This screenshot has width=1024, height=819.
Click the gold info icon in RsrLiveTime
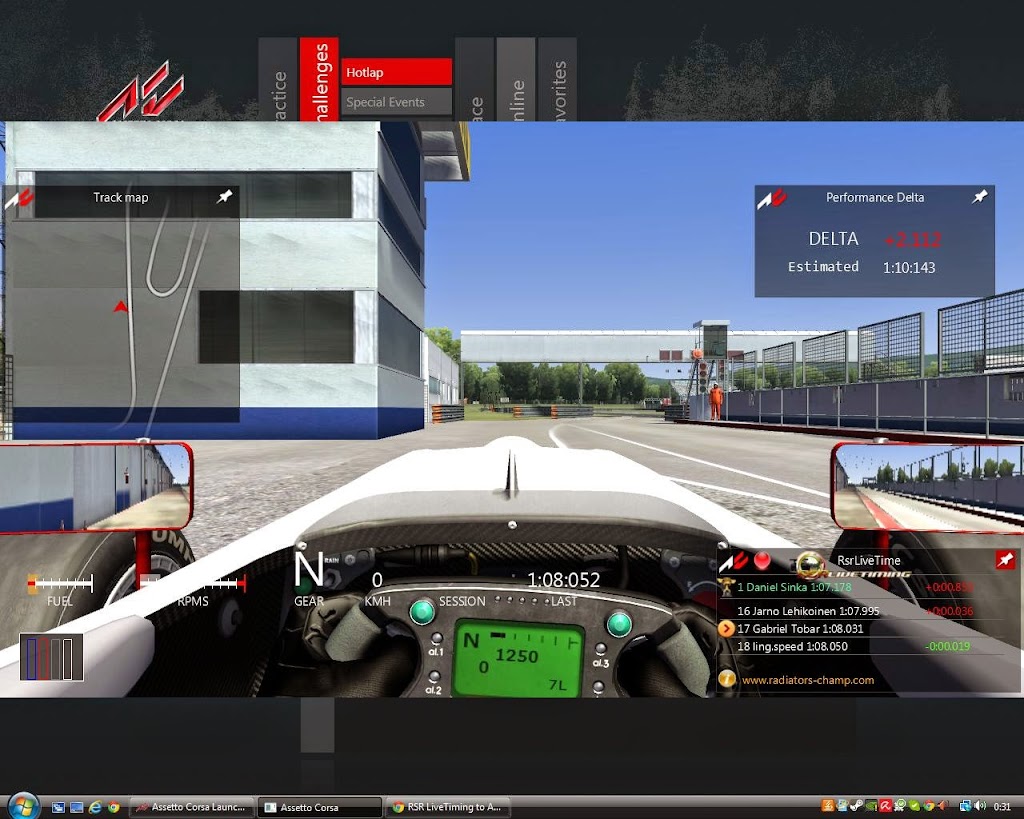[x=726, y=679]
